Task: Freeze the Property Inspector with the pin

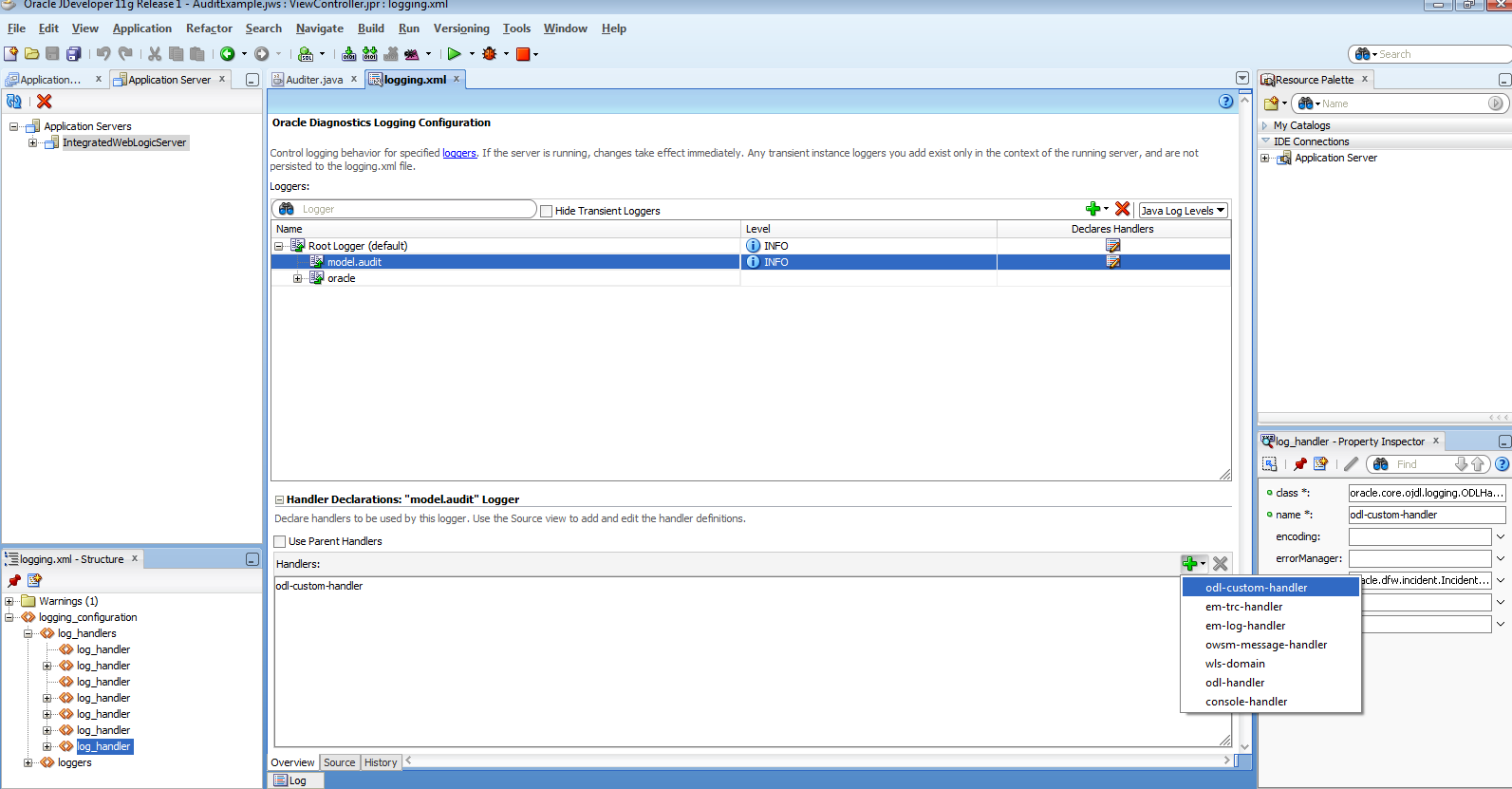Action: pos(1300,464)
